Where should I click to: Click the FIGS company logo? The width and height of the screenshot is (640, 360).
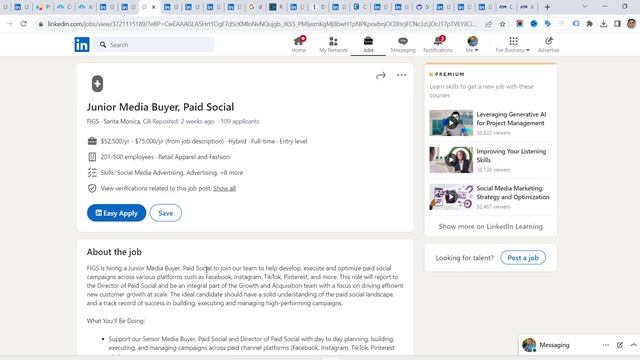[97, 84]
